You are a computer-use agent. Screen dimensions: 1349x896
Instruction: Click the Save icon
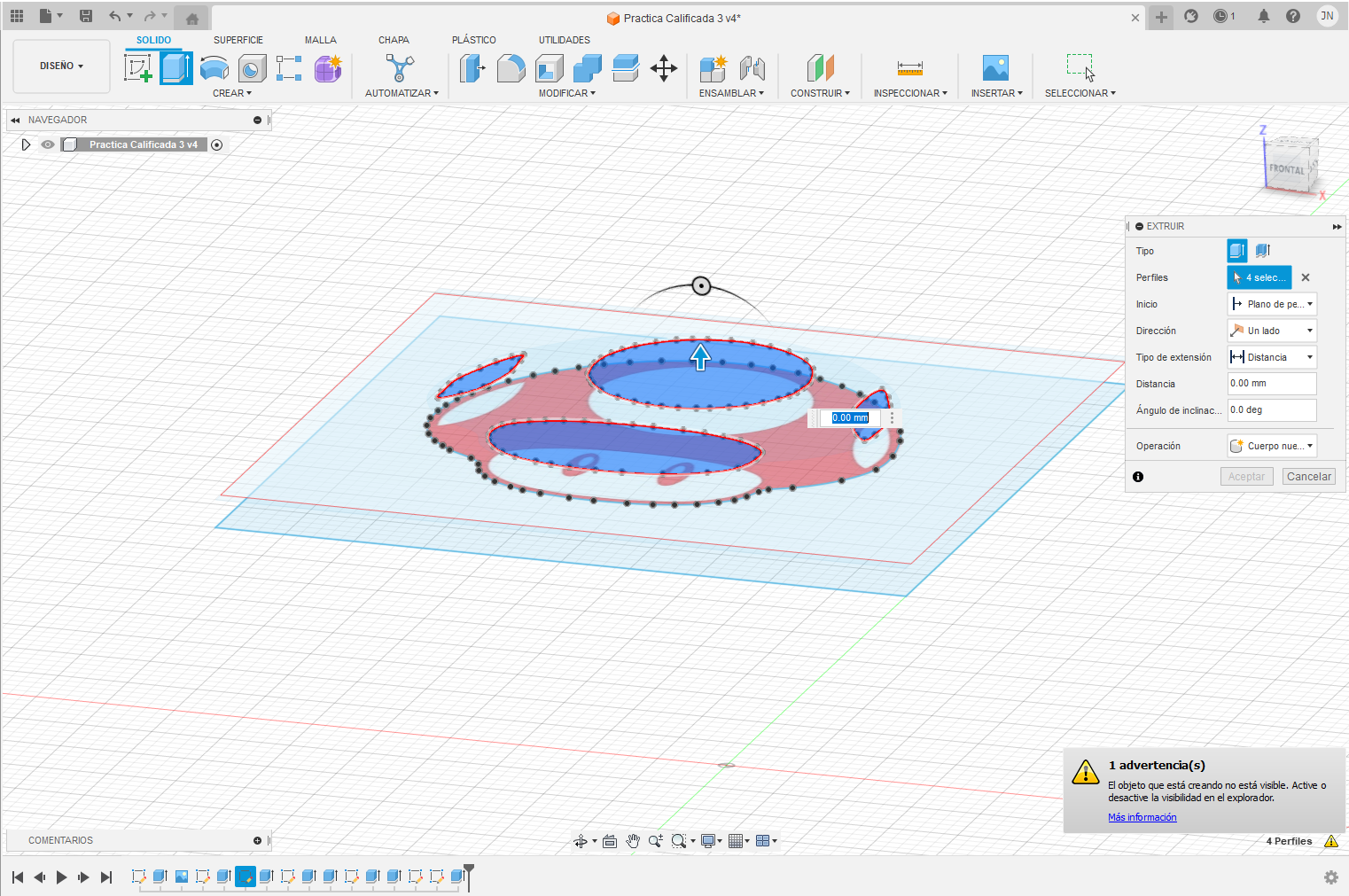coord(86,16)
